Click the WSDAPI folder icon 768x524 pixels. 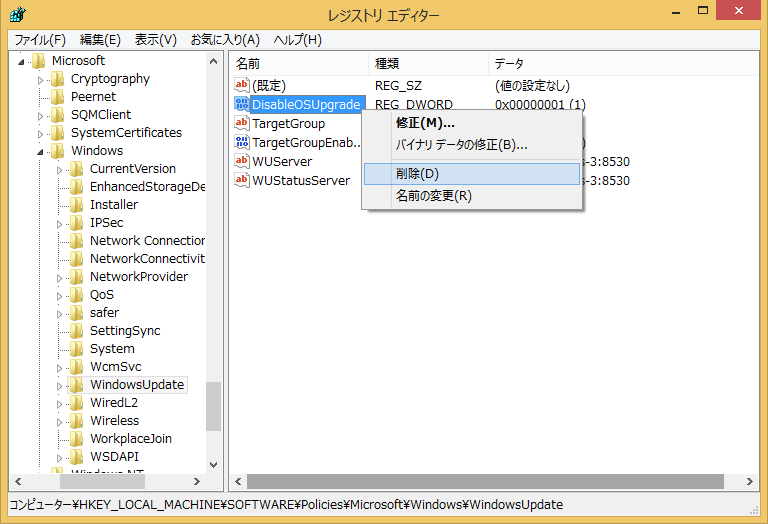pos(76,457)
